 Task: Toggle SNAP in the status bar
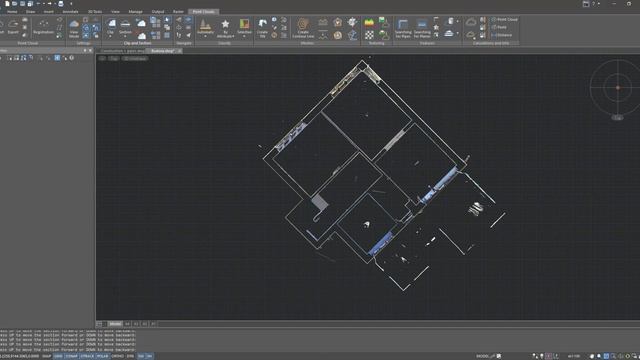[47, 356]
